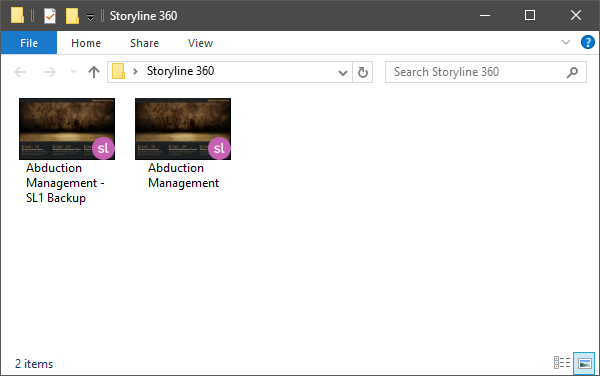Expand the recent locations dropdown arrow

point(73,72)
